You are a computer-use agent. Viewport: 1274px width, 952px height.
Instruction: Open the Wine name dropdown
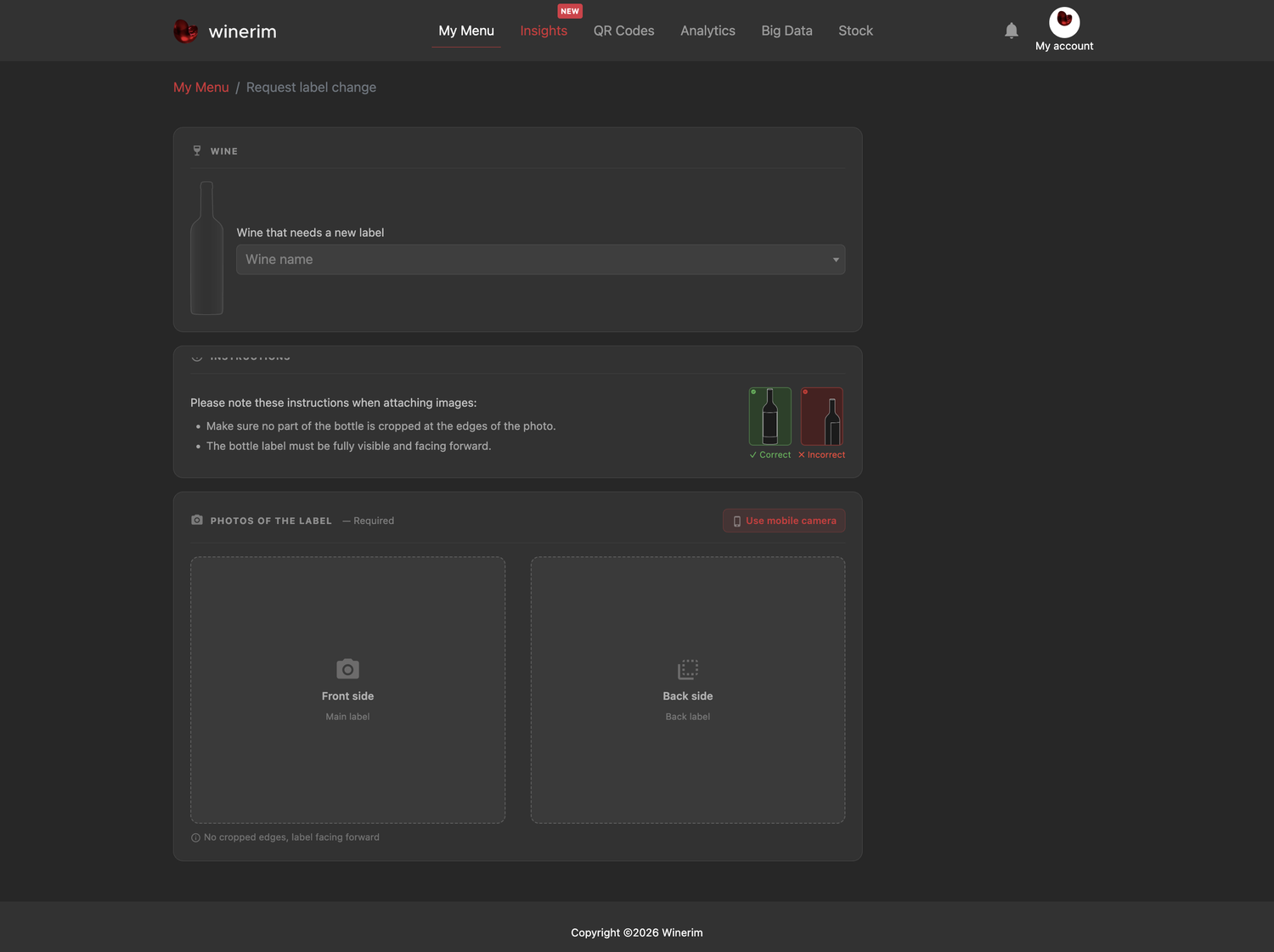coord(540,260)
